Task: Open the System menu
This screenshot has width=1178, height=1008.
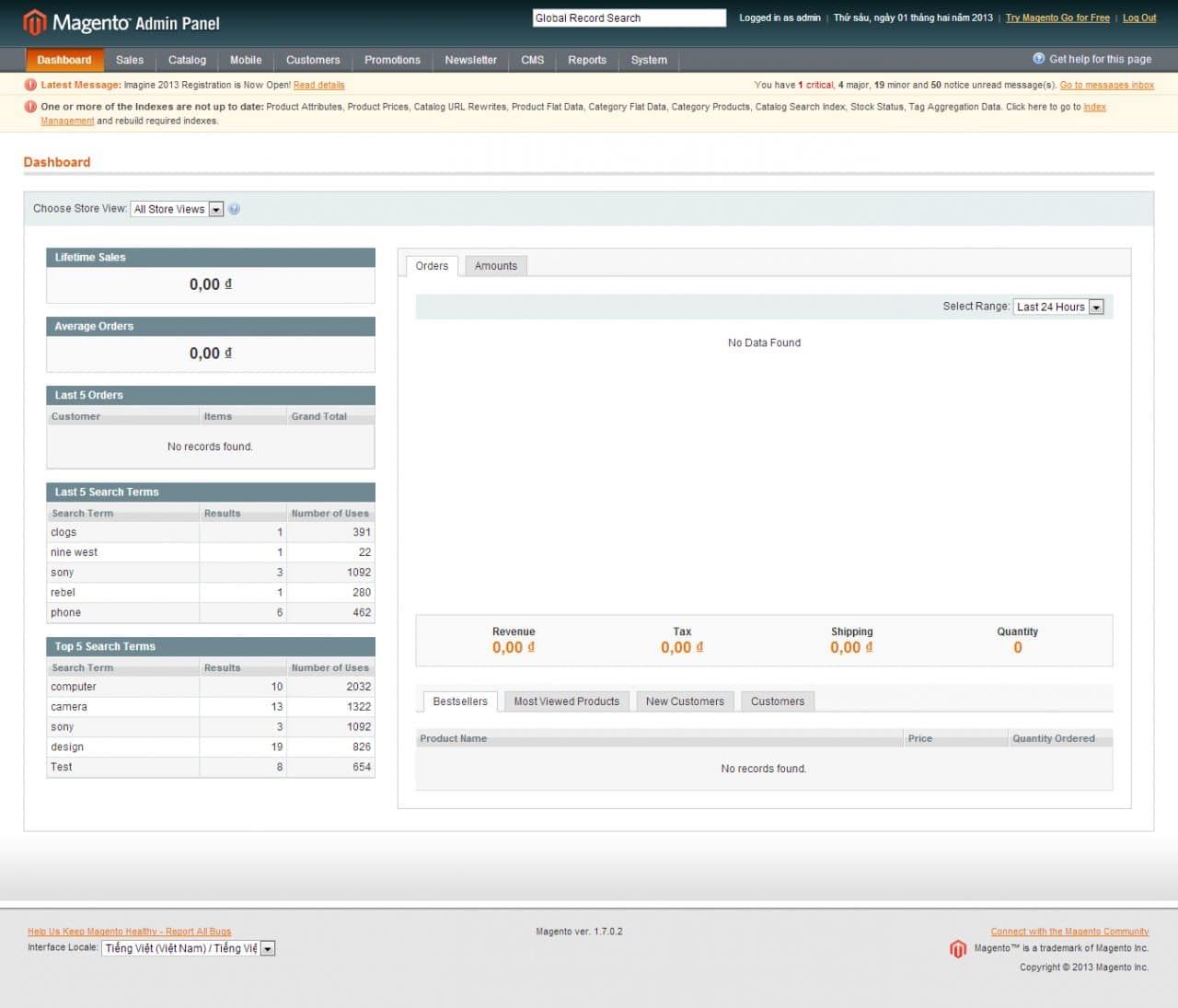Action: (x=649, y=60)
